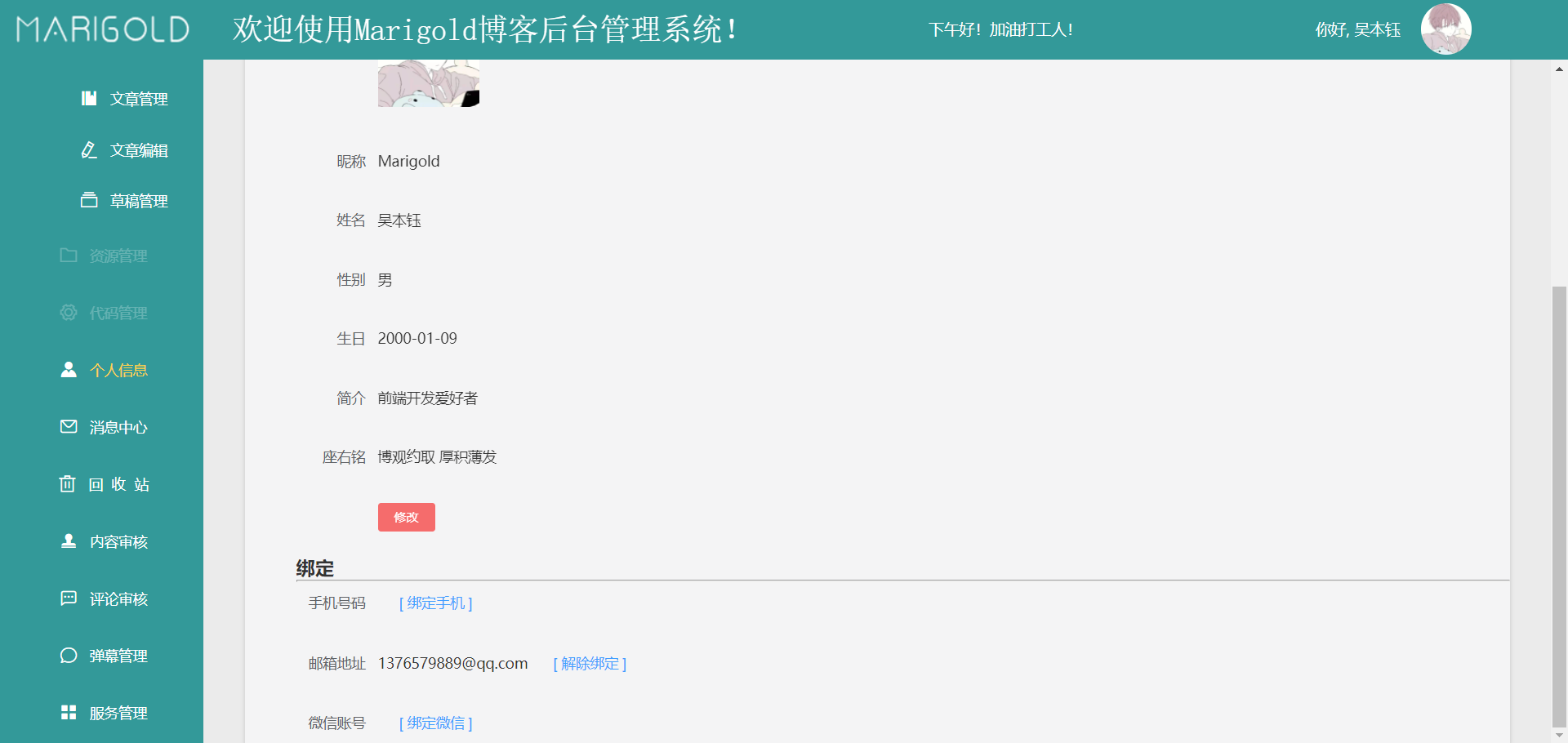
Task: Click the 草稿管理 drafts icon
Action: (89, 199)
